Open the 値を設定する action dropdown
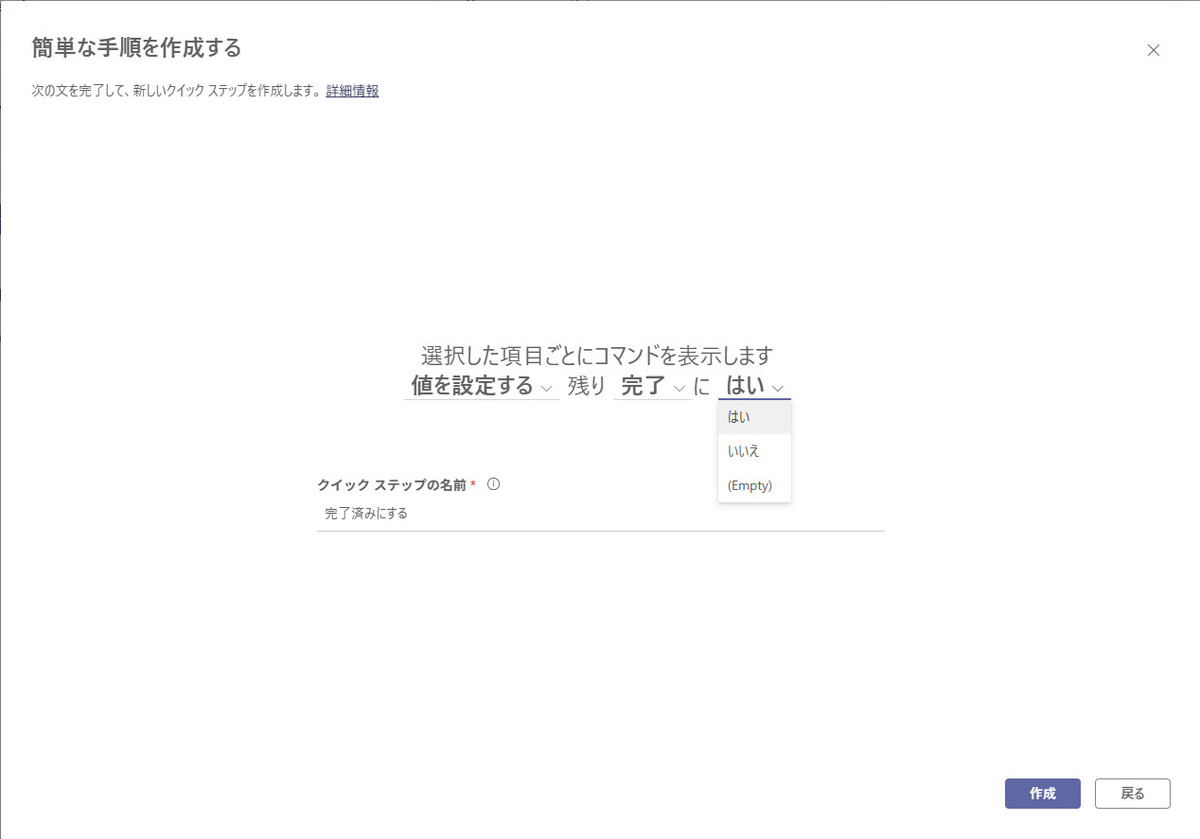The width and height of the screenshot is (1200, 839). [x=481, y=386]
